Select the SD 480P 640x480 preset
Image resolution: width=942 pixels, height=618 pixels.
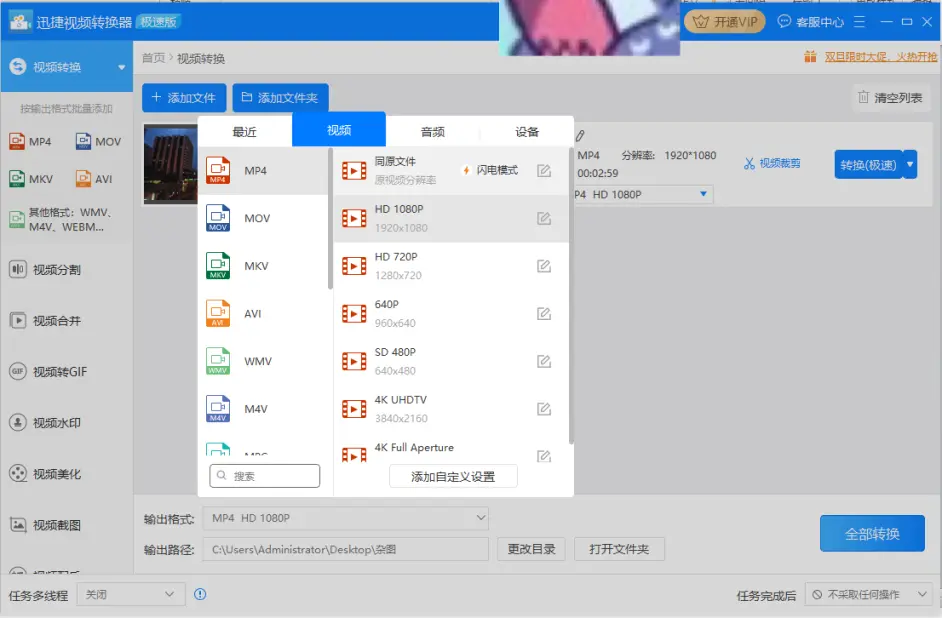[x=451, y=361]
